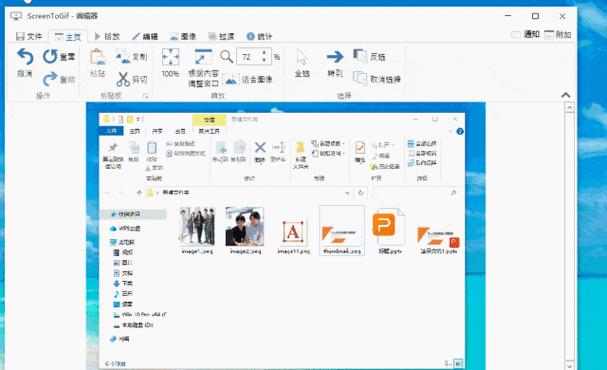Click the magnifier icon beside zoom value
The width and height of the screenshot is (607, 370).
pyautogui.click(x=226, y=57)
